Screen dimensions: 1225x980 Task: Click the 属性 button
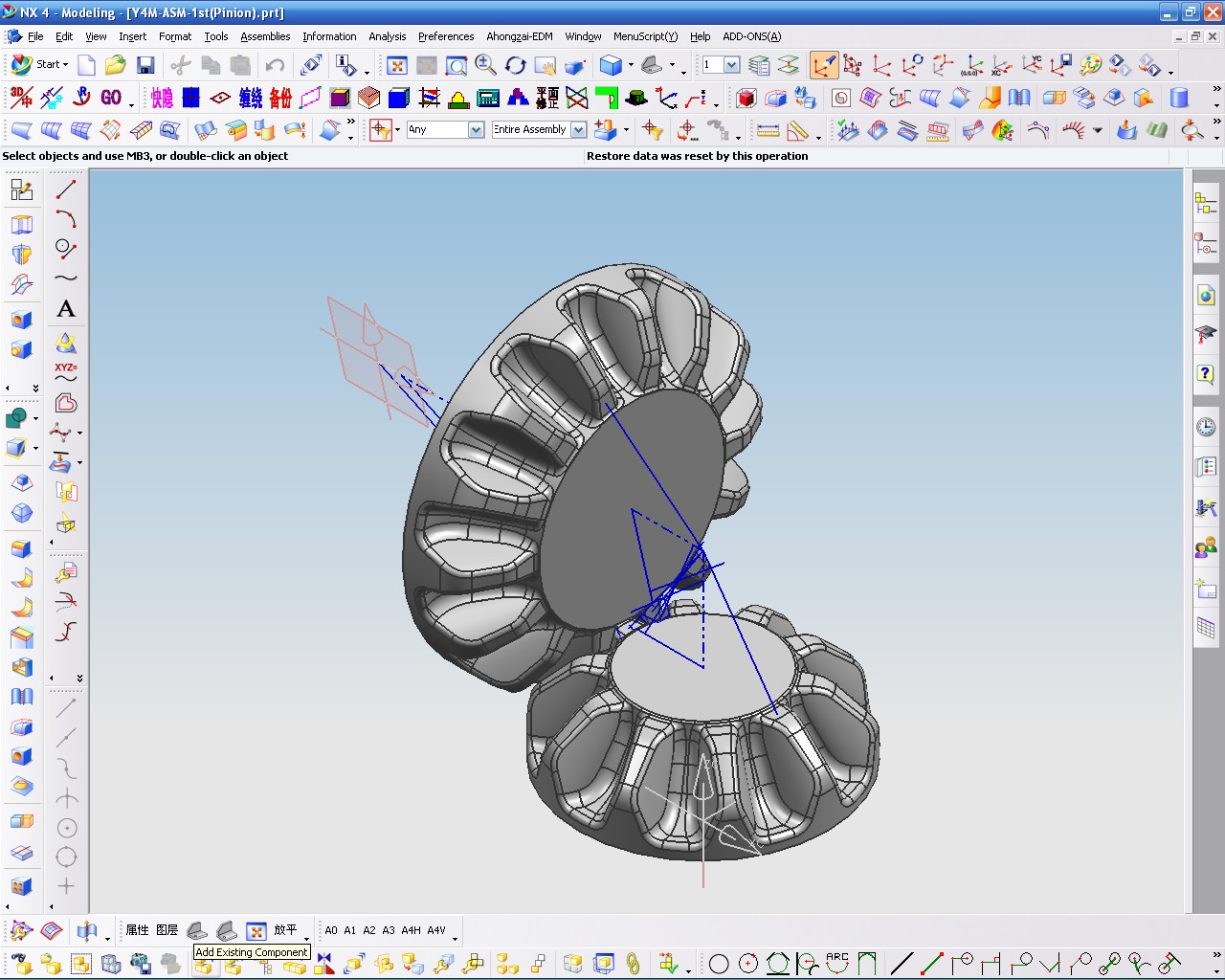(137, 930)
